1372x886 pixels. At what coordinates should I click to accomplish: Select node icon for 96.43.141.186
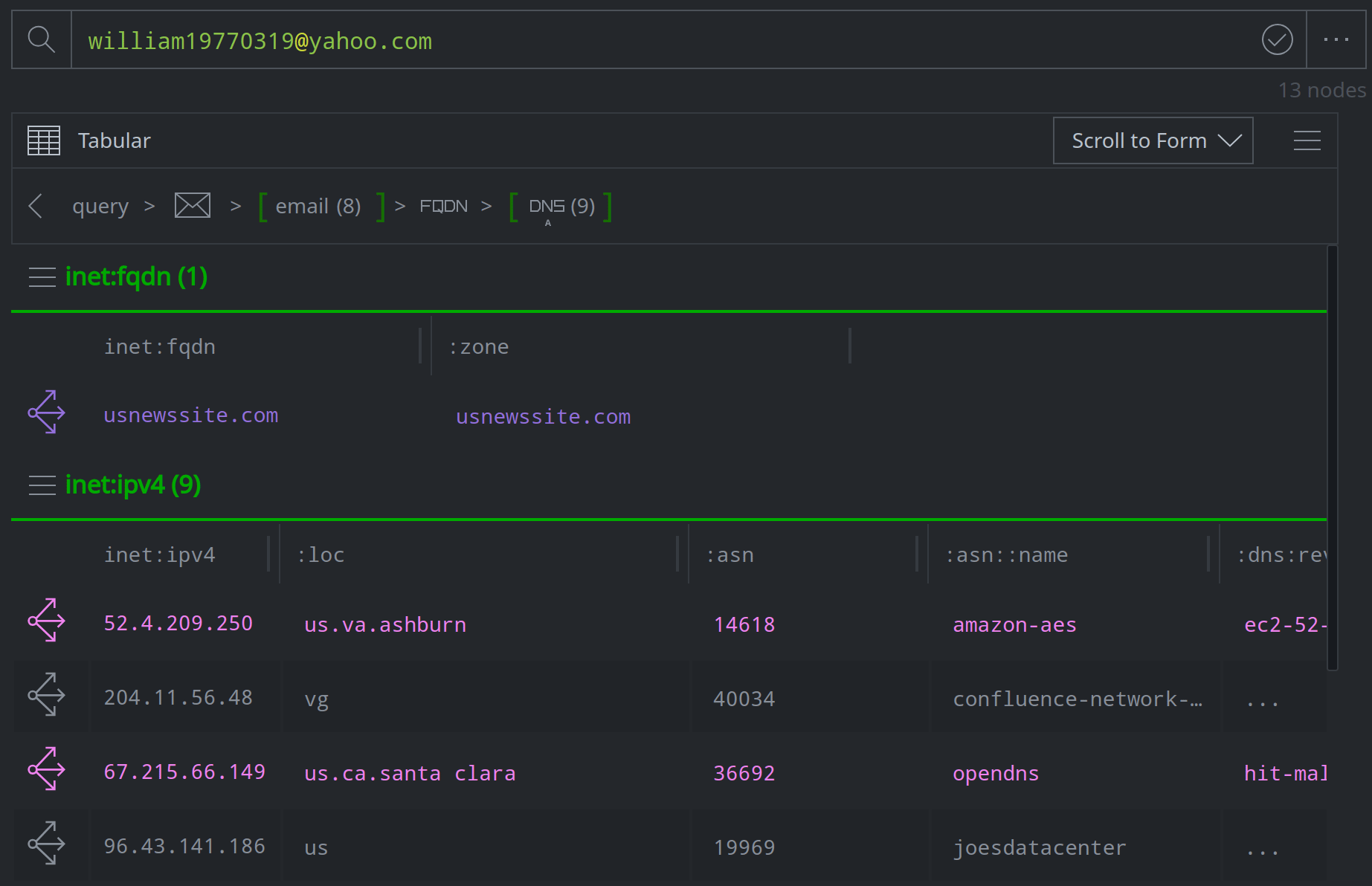pos(47,843)
